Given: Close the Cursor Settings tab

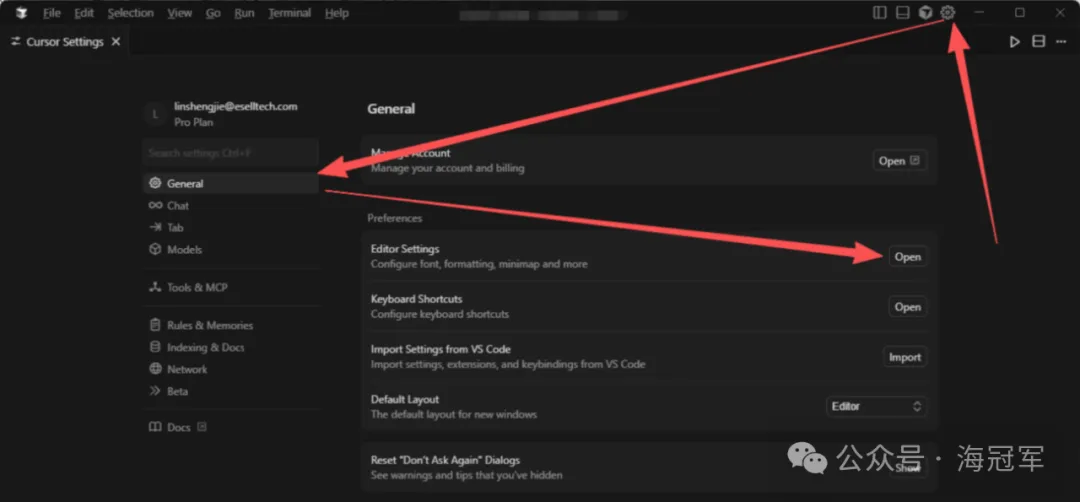Looking at the screenshot, I should (x=116, y=42).
